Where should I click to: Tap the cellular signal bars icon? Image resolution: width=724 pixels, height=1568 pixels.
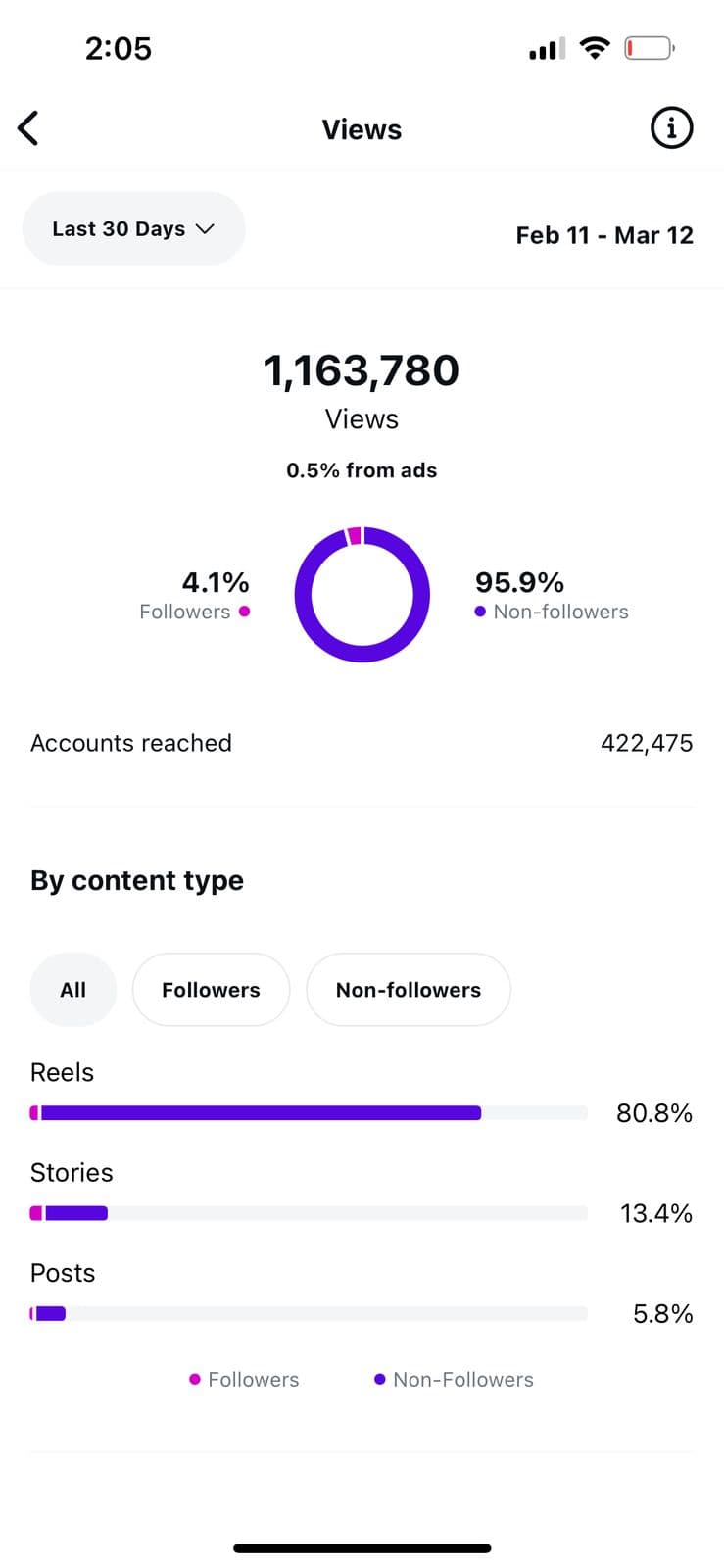[547, 49]
